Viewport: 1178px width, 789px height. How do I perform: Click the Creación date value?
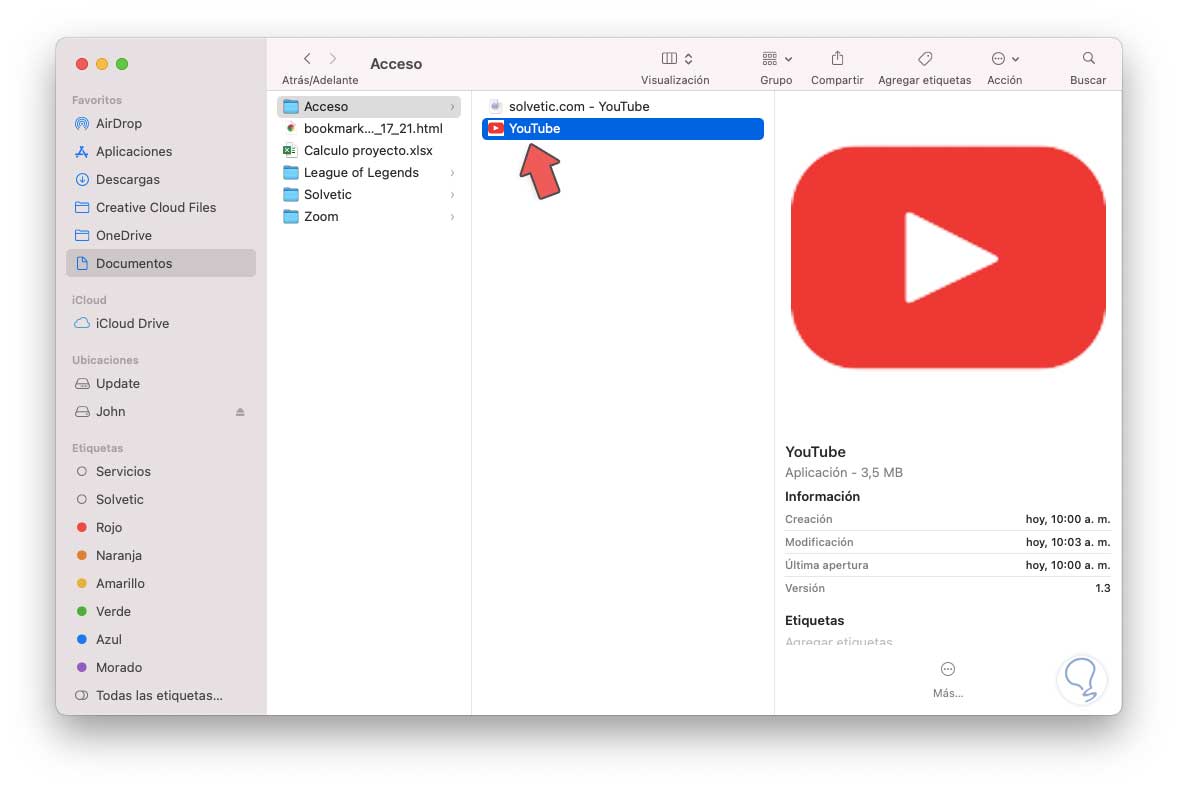(x=1068, y=519)
